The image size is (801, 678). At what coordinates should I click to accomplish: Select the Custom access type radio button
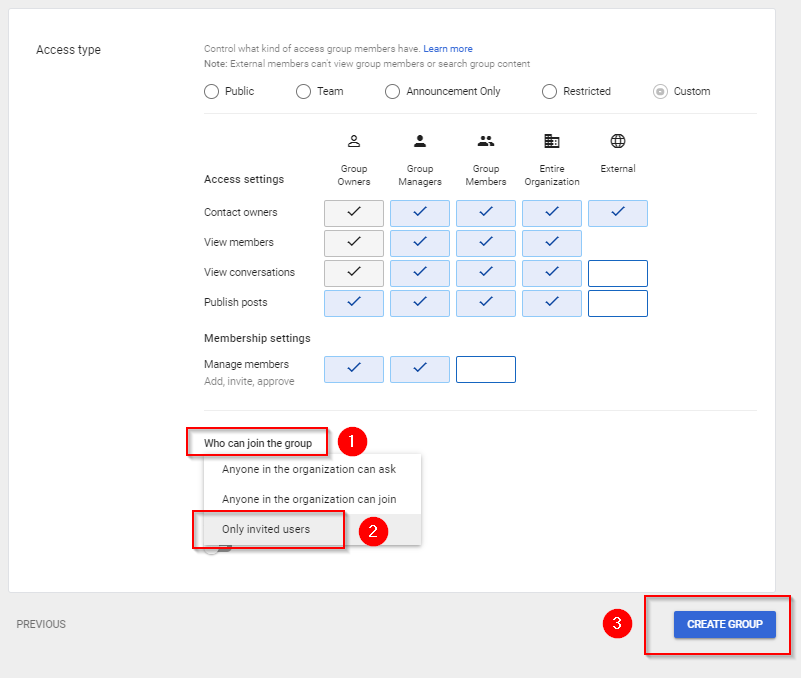[660, 91]
